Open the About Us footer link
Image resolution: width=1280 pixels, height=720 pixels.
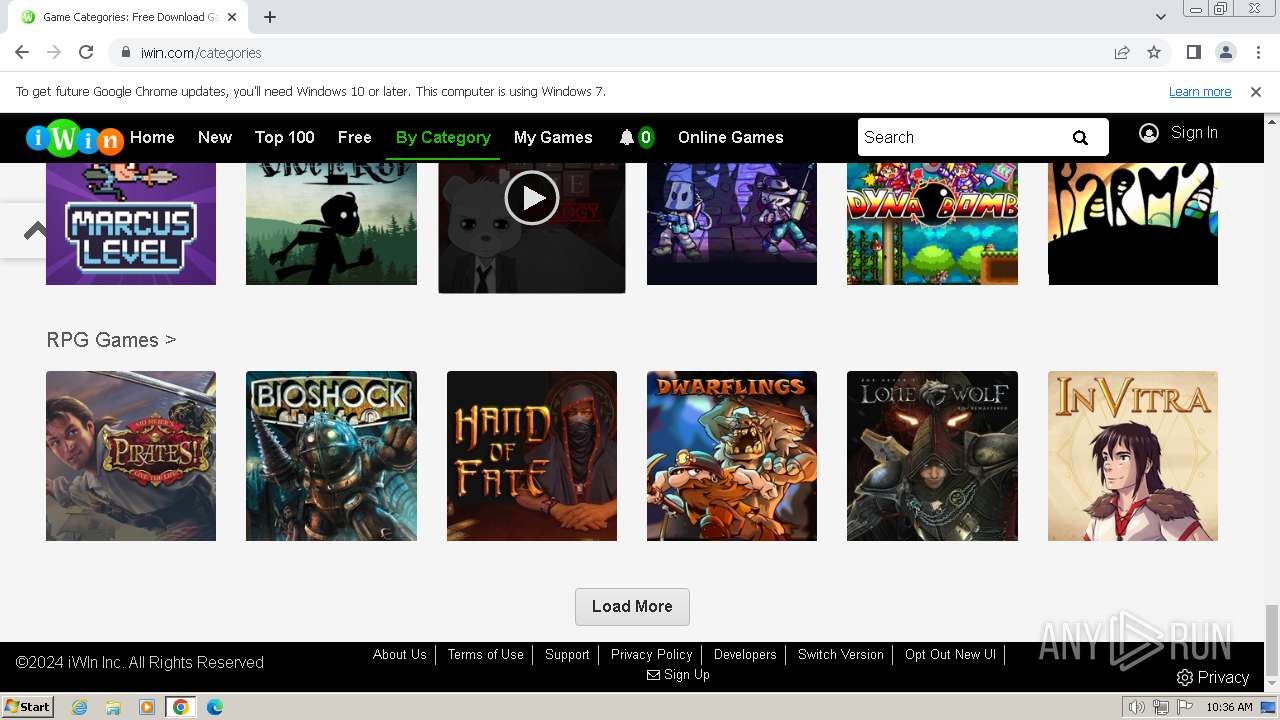click(400, 655)
